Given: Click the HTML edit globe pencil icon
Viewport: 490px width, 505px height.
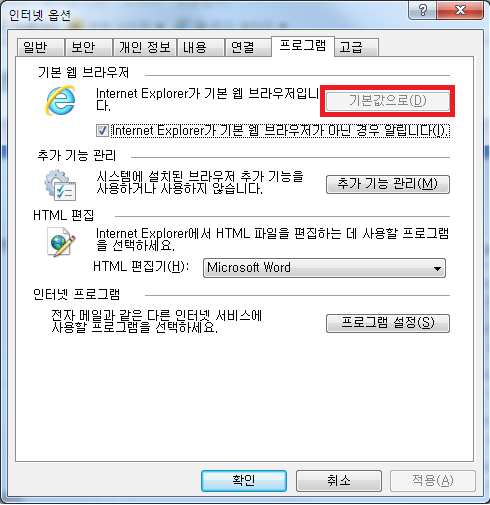Looking at the screenshot, I should pos(61,242).
